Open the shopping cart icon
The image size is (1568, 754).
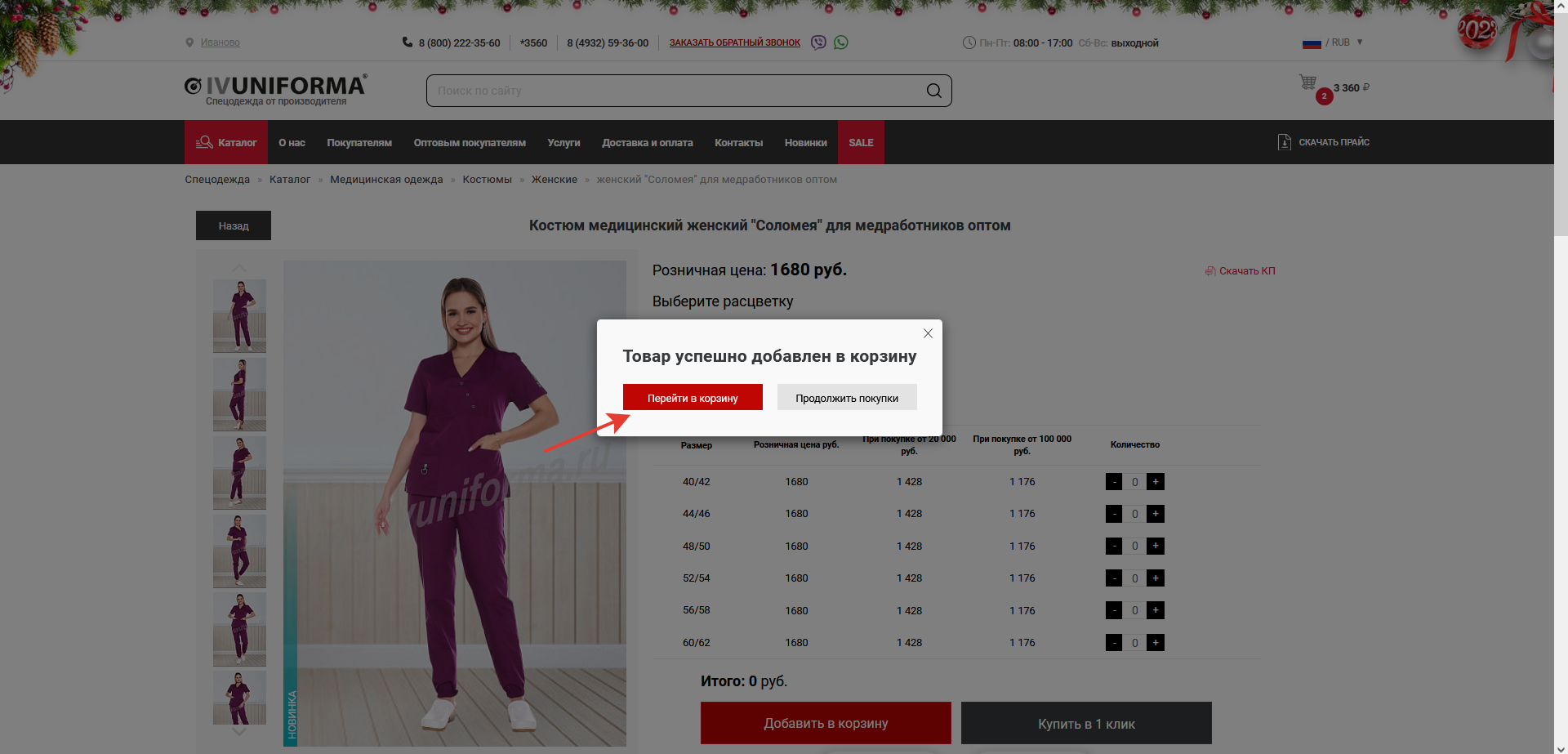[x=1308, y=83]
